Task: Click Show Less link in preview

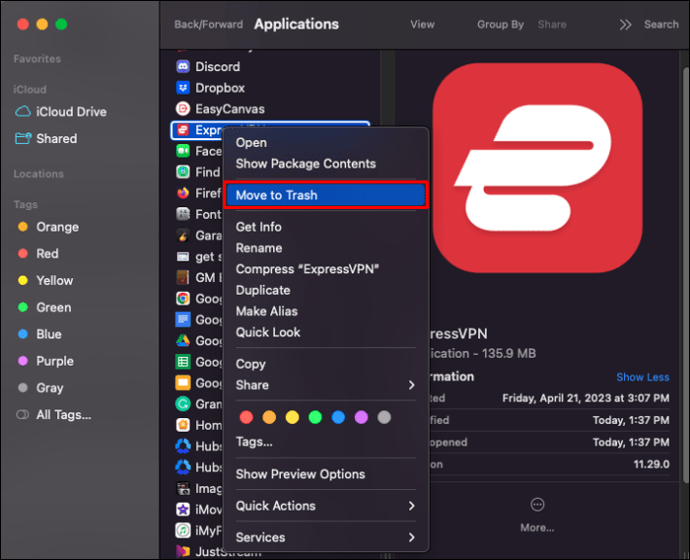Action: click(x=642, y=377)
